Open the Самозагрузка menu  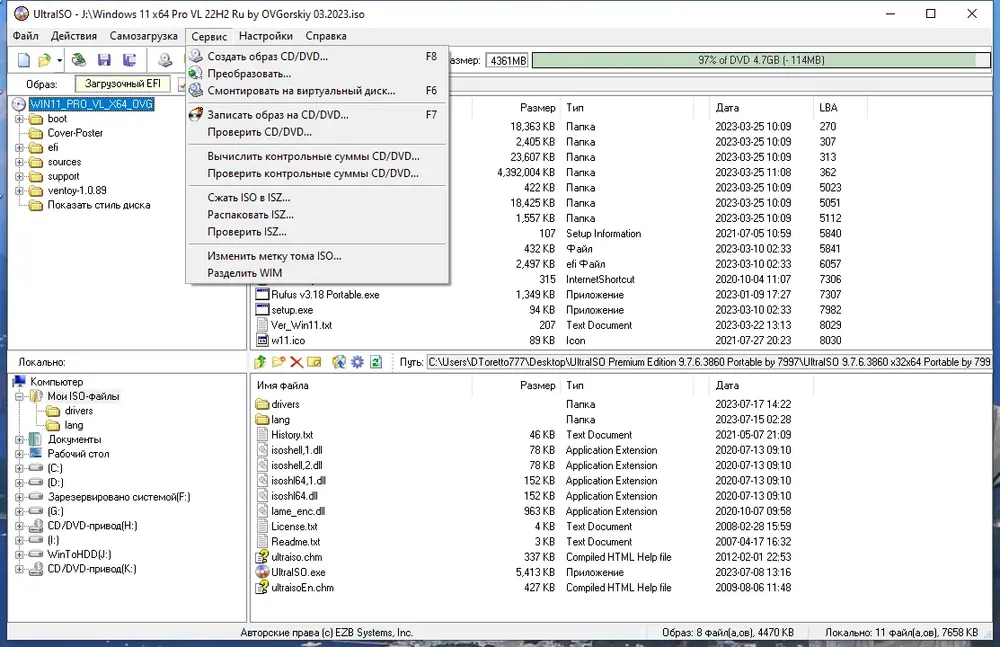pyautogui.click(x=143, y=36)
